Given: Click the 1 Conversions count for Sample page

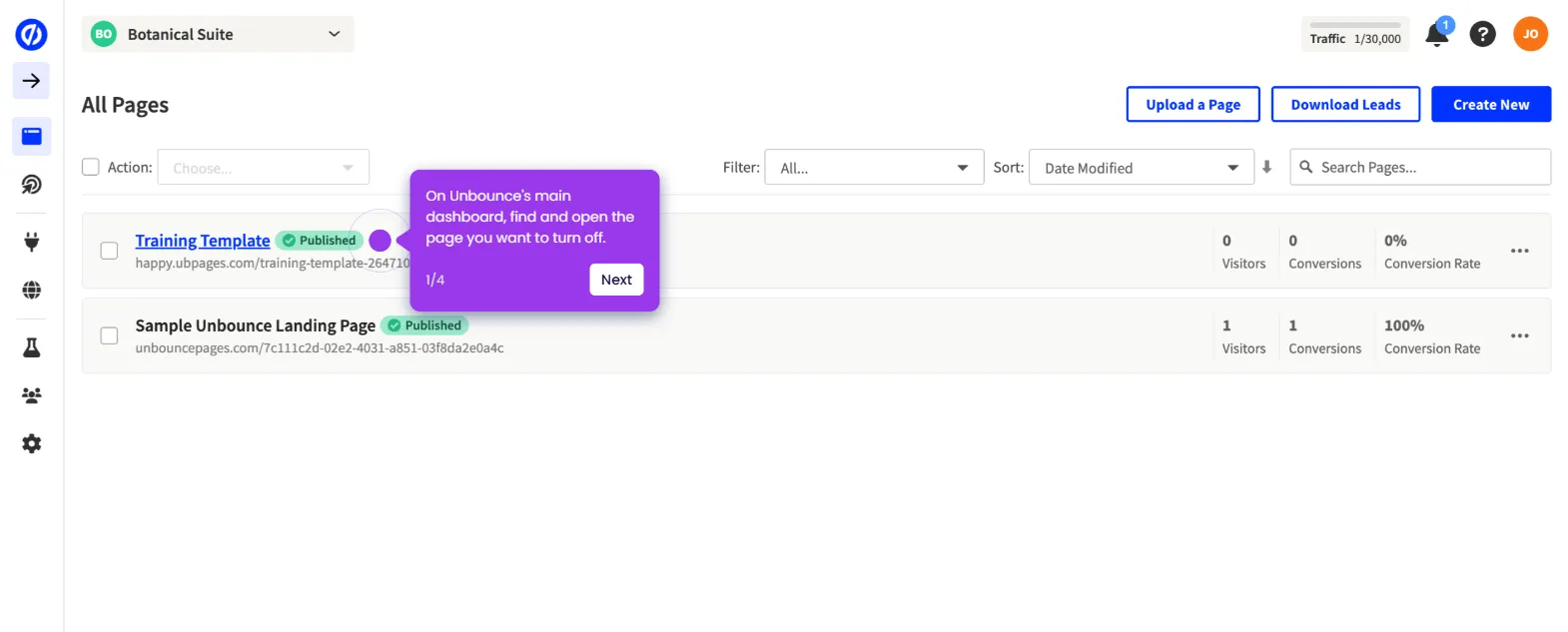Looking at the screenshot, I should tap(1293, 325).
